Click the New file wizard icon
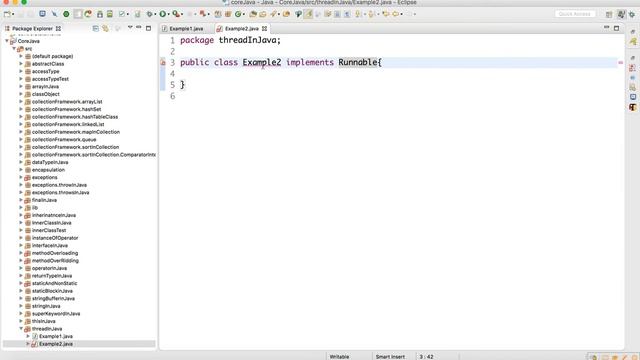The width and height of the screenshot is (640, 360). (x=7, y=14)
